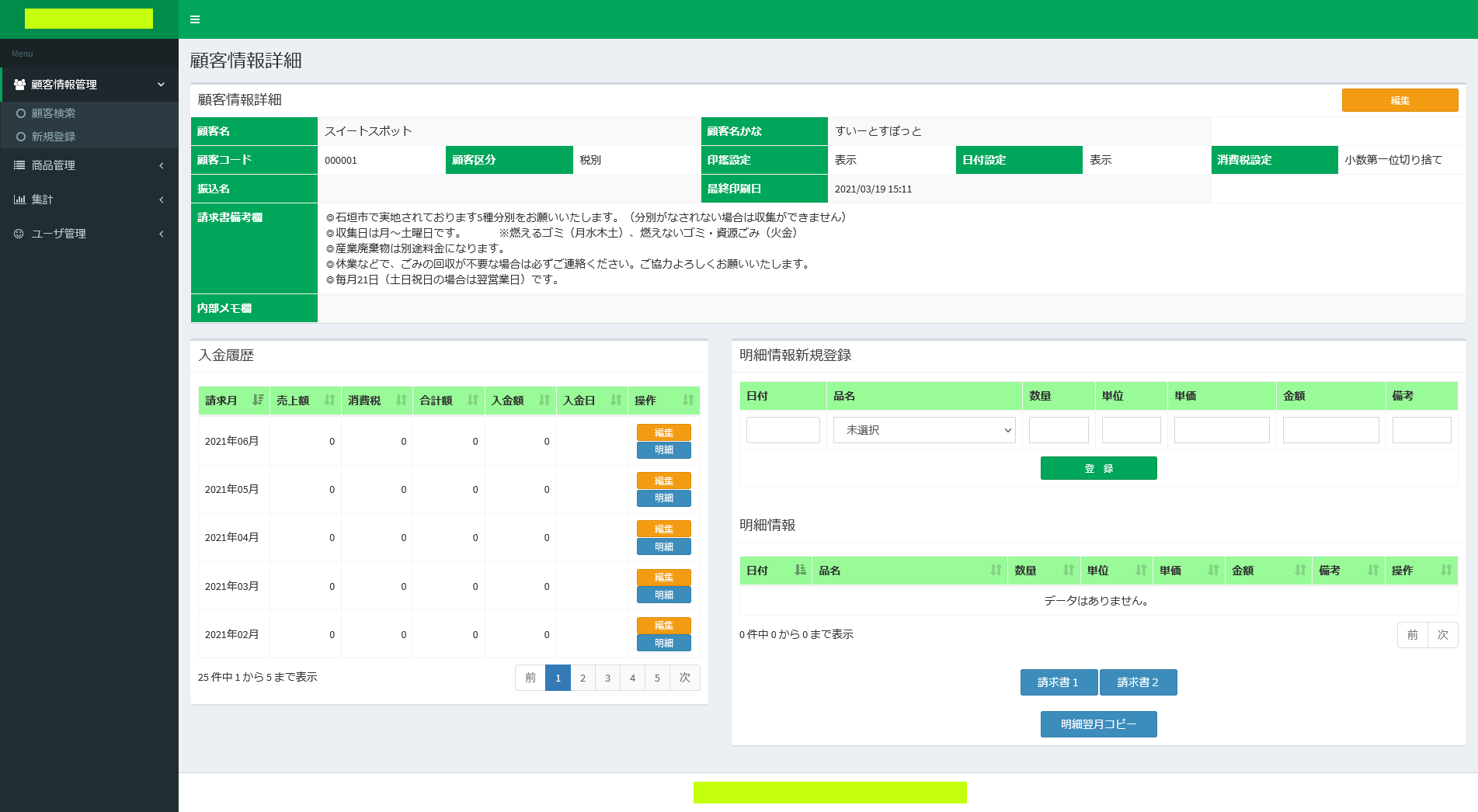Sort the 請求月 column in 入金履歴
This screenshot has width=1478, height=812.
tap(259, 401)
